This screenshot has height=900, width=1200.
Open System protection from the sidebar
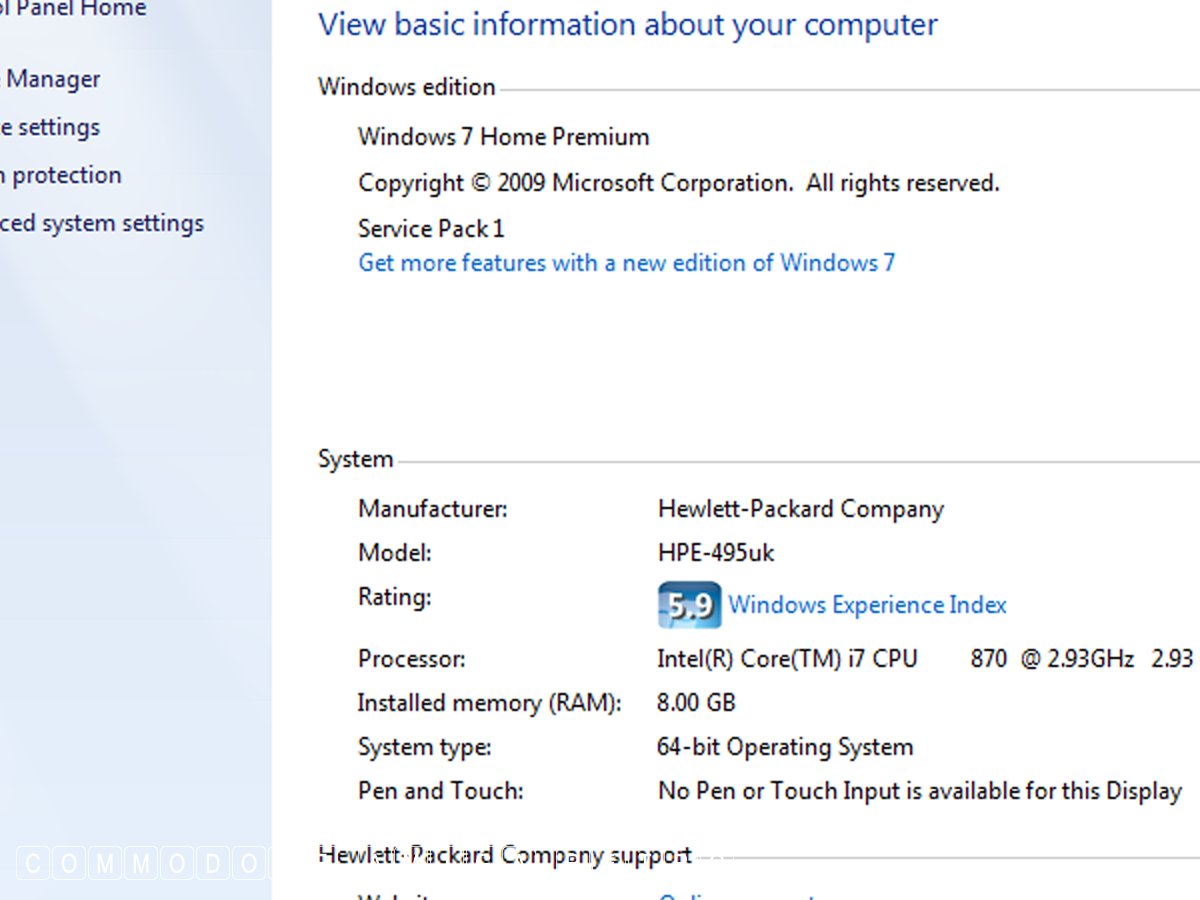click(60, 175)
